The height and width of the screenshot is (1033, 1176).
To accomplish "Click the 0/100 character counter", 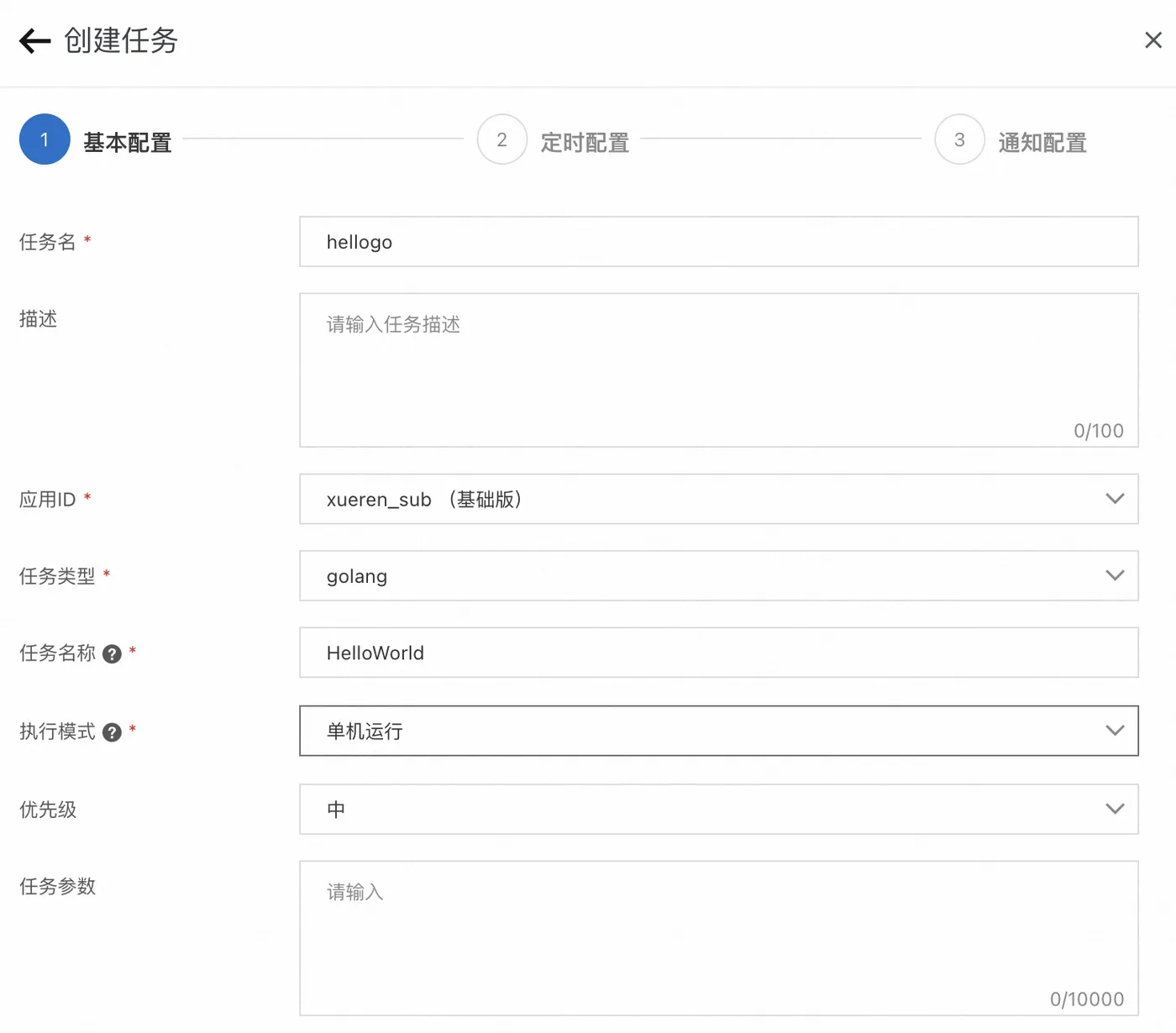I will coord(1099,431).
